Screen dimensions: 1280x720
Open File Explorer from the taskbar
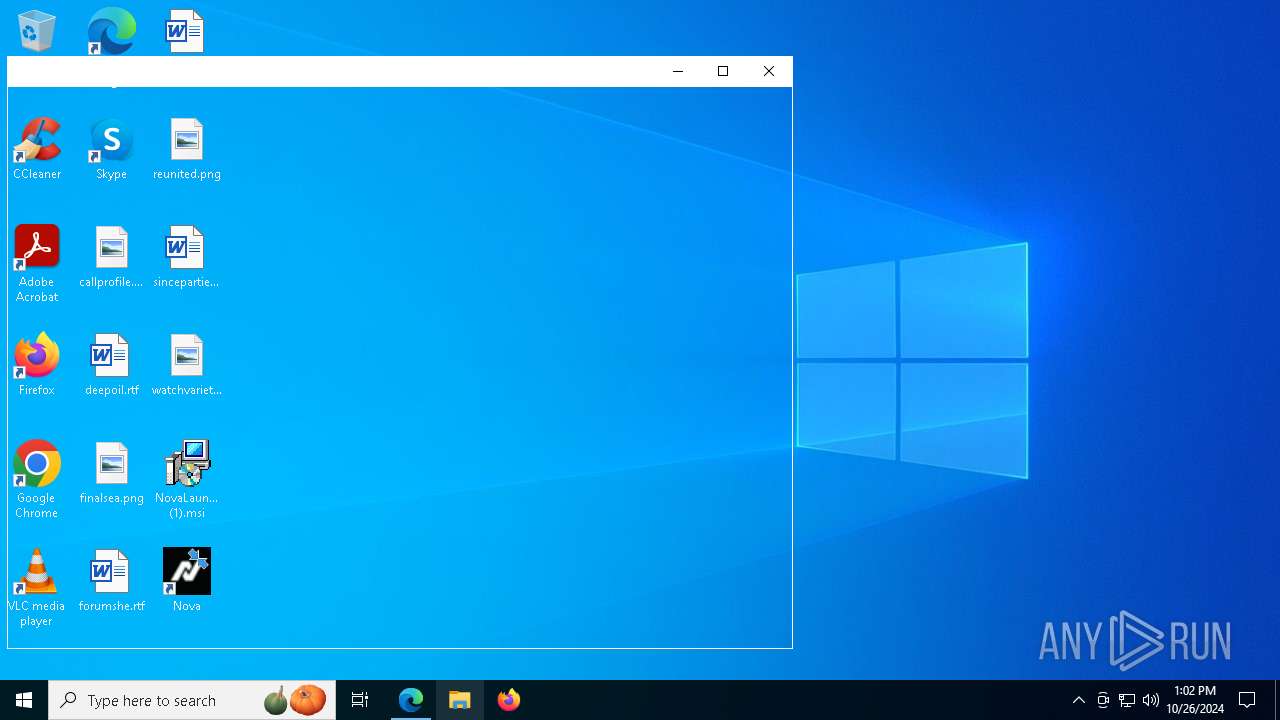pyautogui.click(x=460, y=700)
